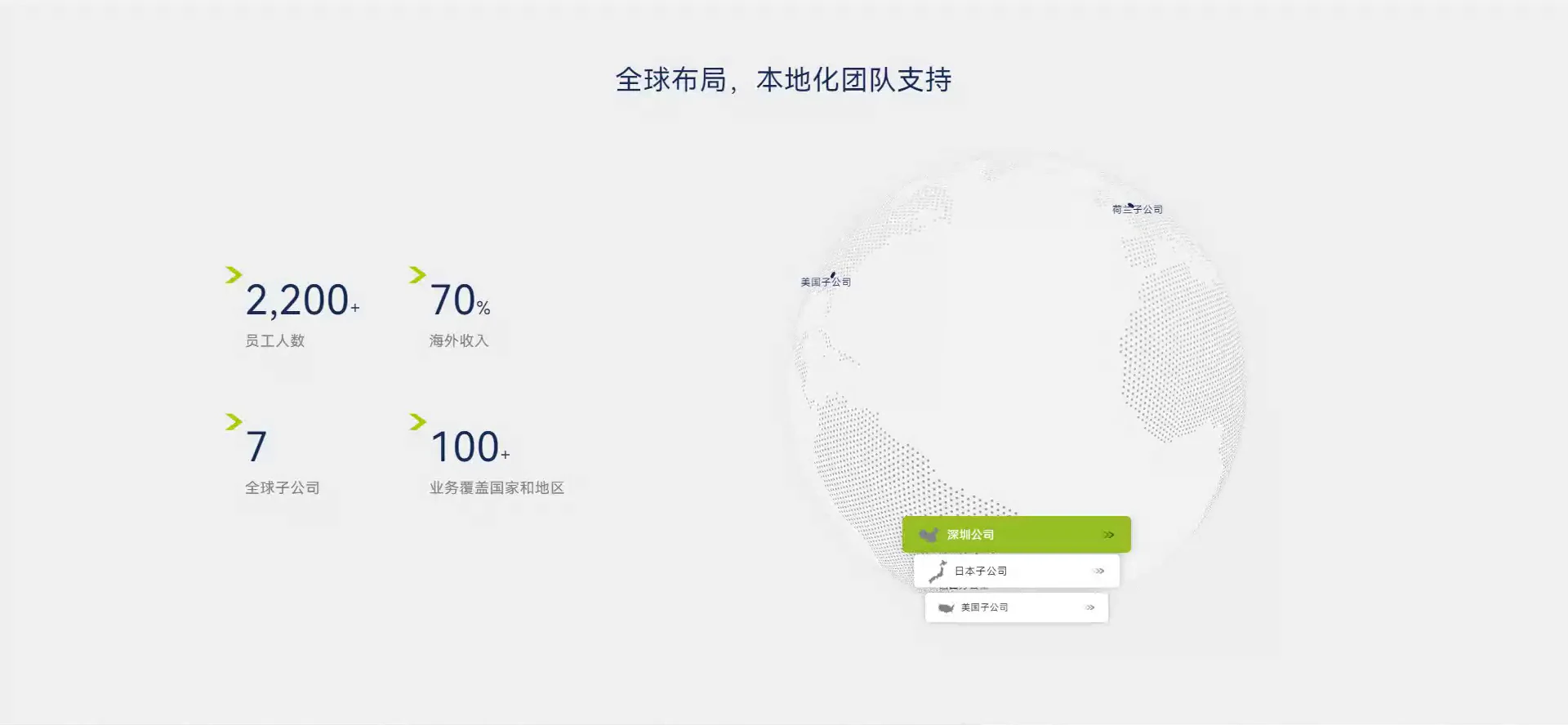Click the 70% figure
This screenshot has height=725, width=1568.
(x=460, y=300)
